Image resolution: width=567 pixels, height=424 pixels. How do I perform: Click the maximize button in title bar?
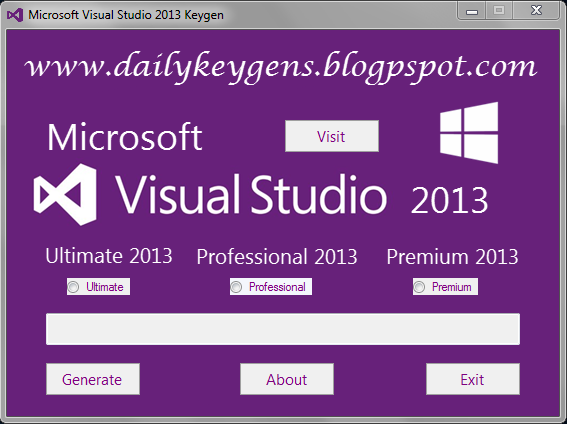(499, 10)
